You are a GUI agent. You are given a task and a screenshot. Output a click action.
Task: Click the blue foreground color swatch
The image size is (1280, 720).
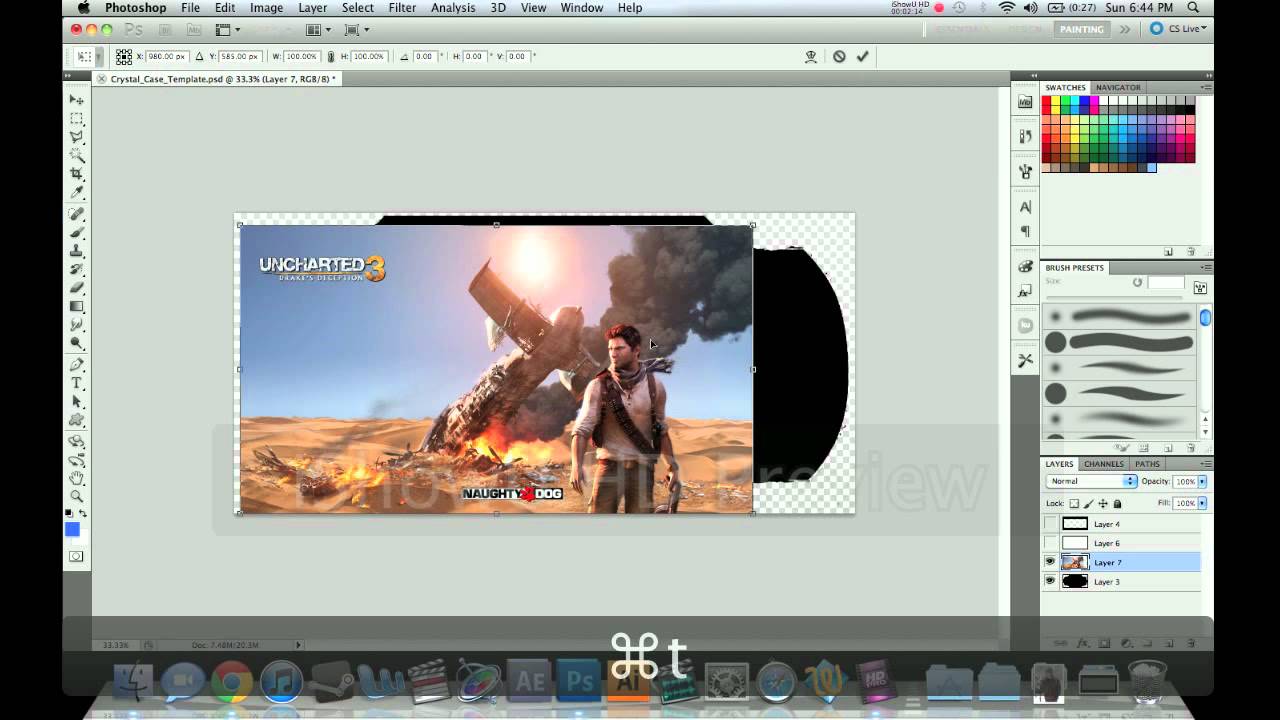72,530
